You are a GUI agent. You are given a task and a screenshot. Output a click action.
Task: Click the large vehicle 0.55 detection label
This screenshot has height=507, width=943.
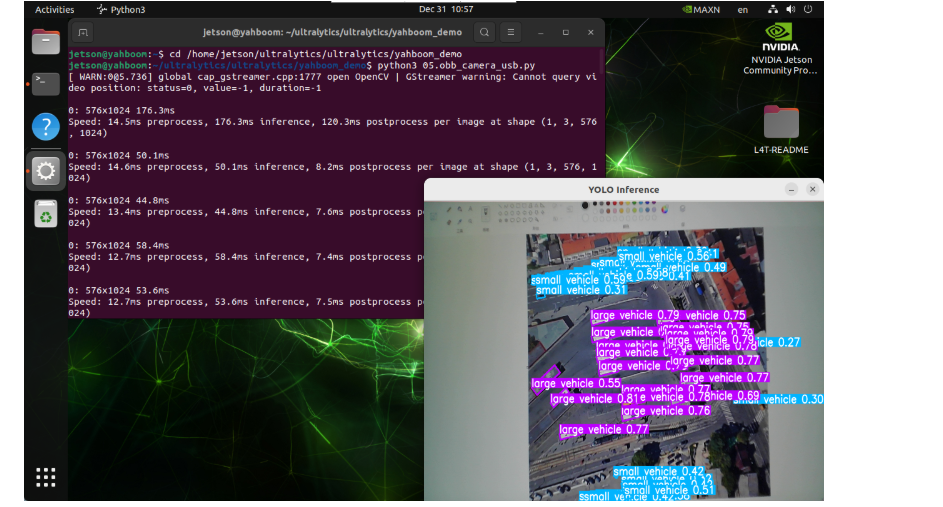576,383
